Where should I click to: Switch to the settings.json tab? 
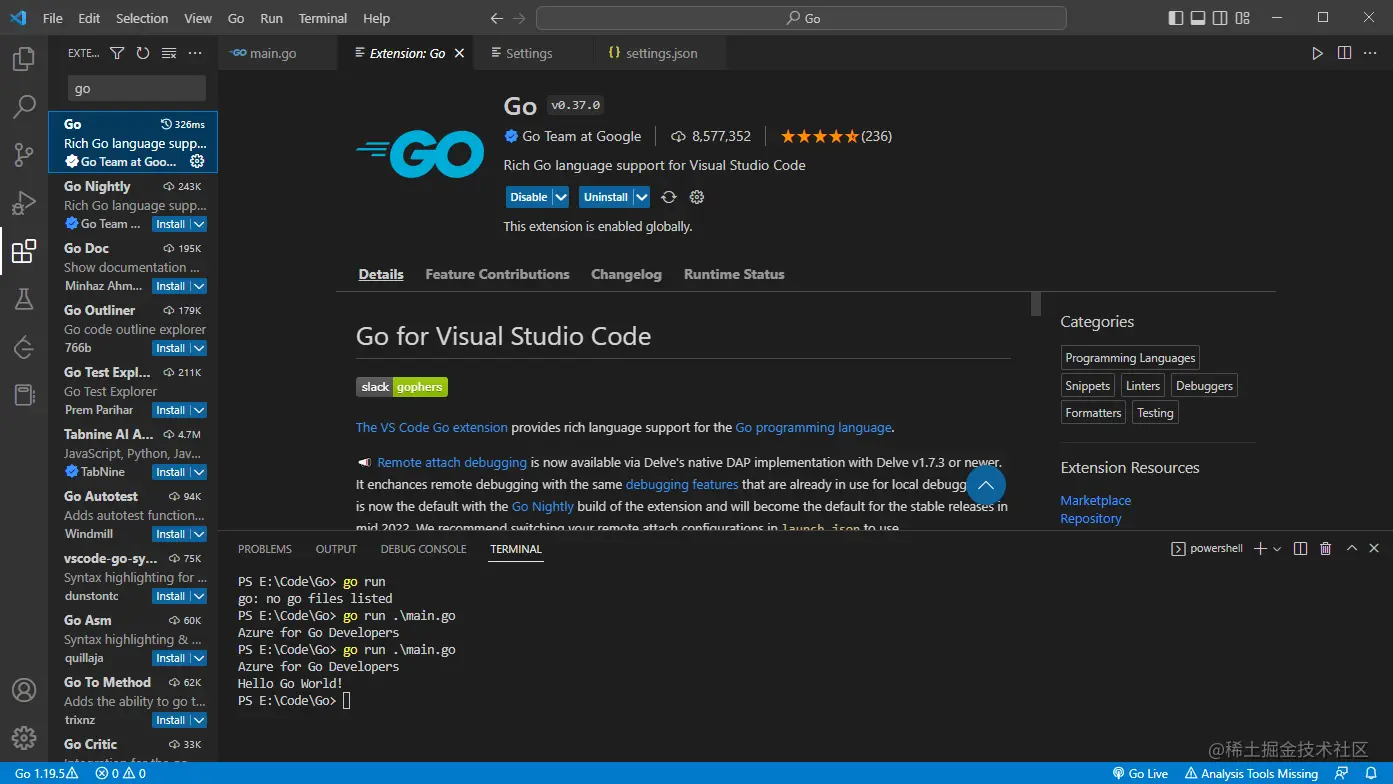[661, 53]
